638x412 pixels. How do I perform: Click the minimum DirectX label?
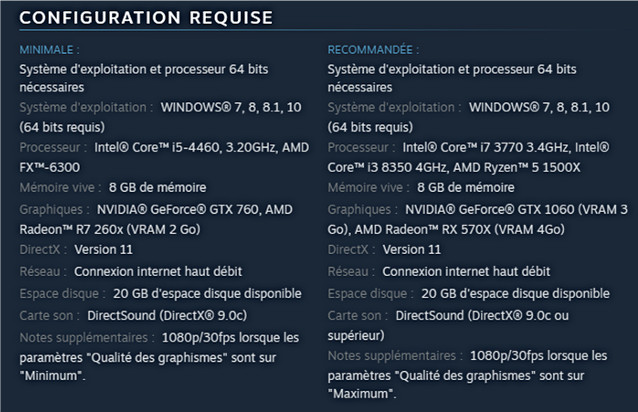(41, 249)
